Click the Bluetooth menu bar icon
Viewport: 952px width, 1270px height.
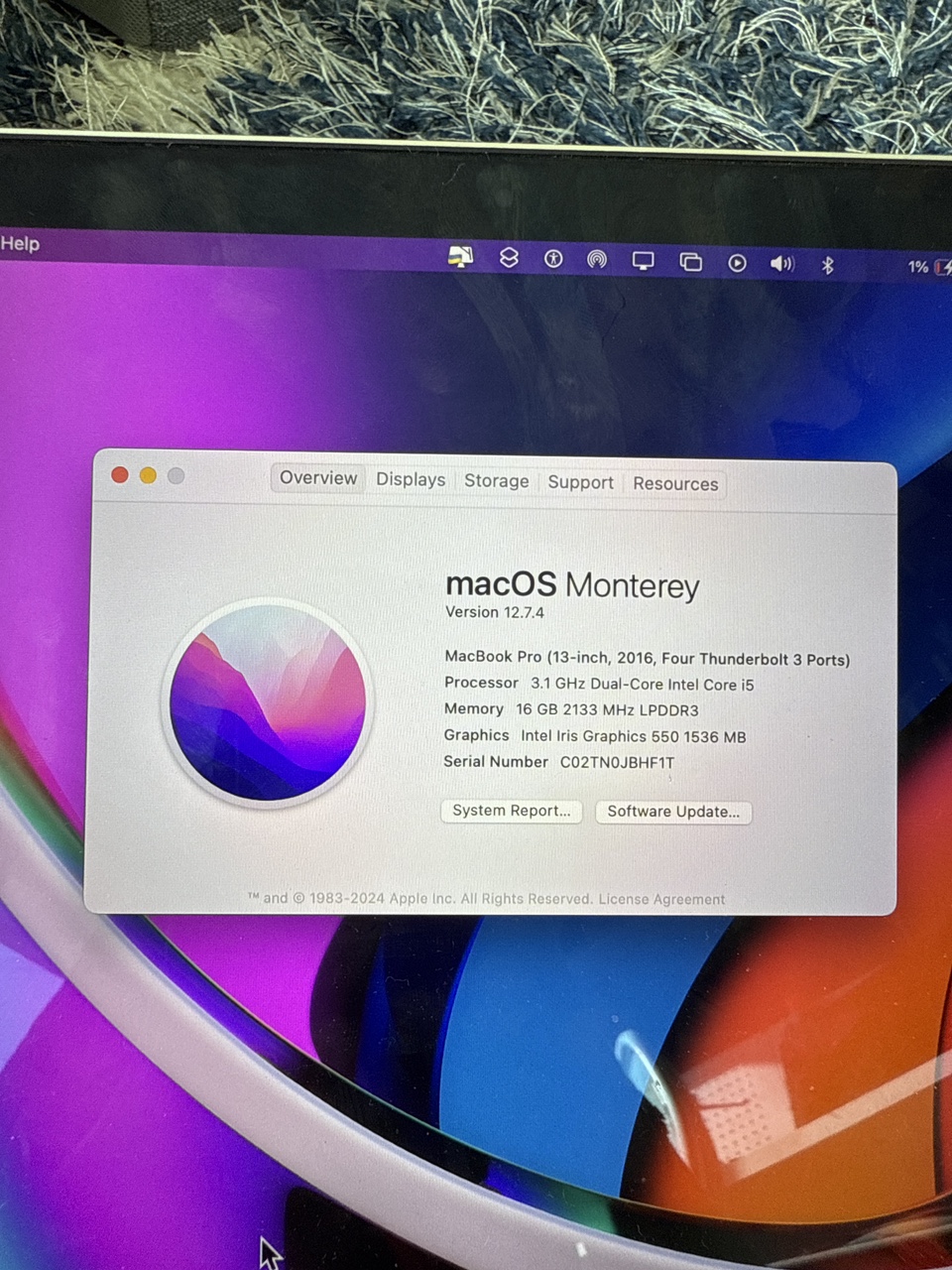coord(828,265)
